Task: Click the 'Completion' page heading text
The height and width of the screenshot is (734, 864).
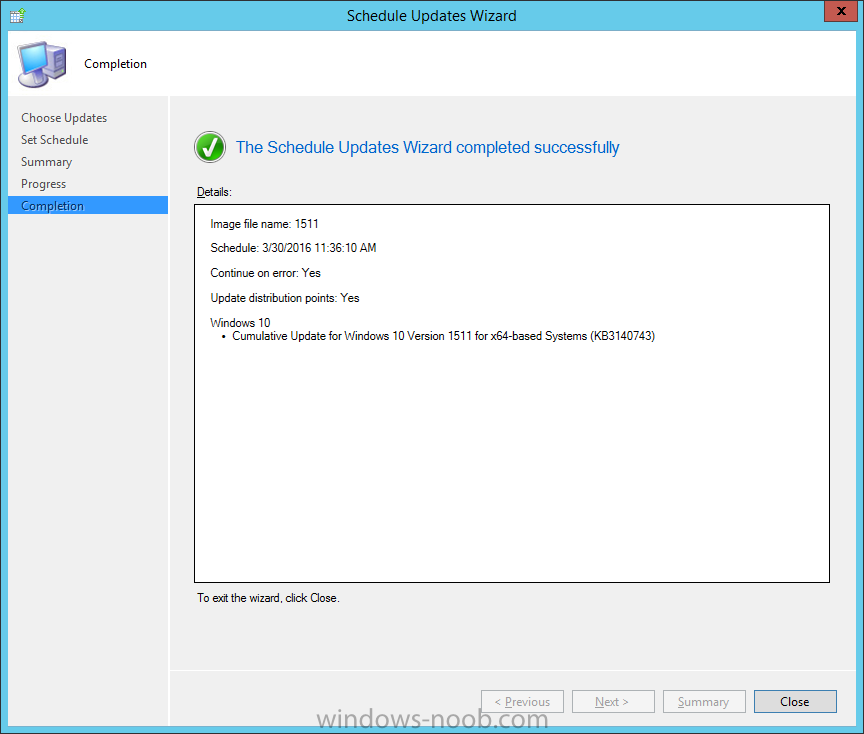Action: pyautogui.click(x=116, y=64)
